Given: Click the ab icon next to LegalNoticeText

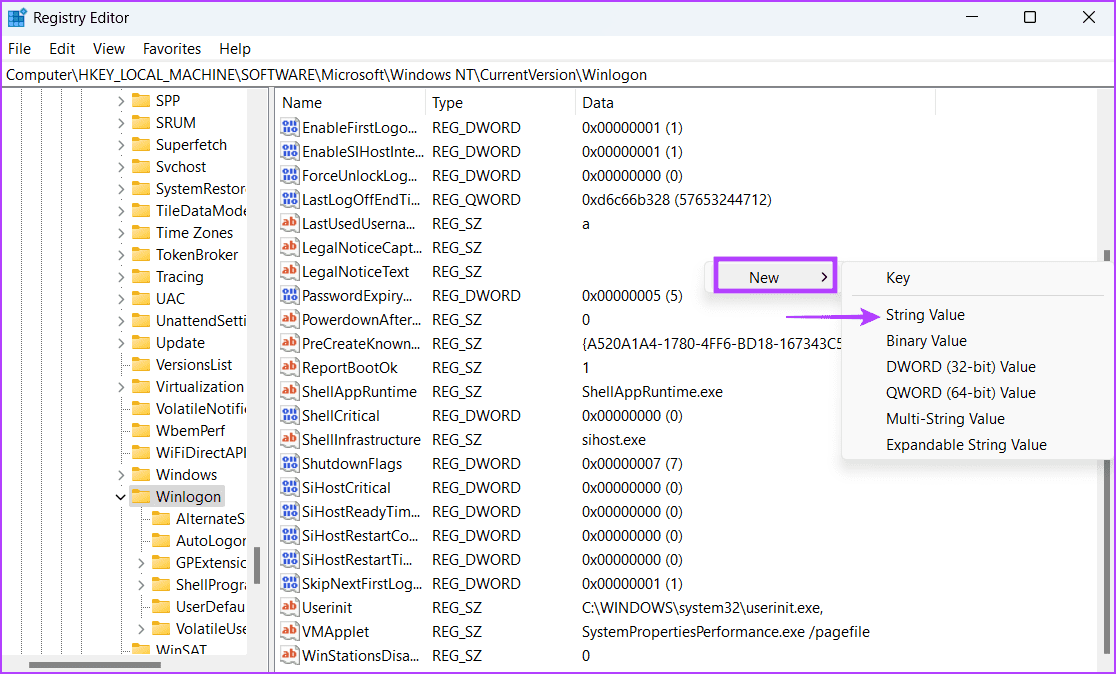Looking at the screenshot, I should 289,272.
